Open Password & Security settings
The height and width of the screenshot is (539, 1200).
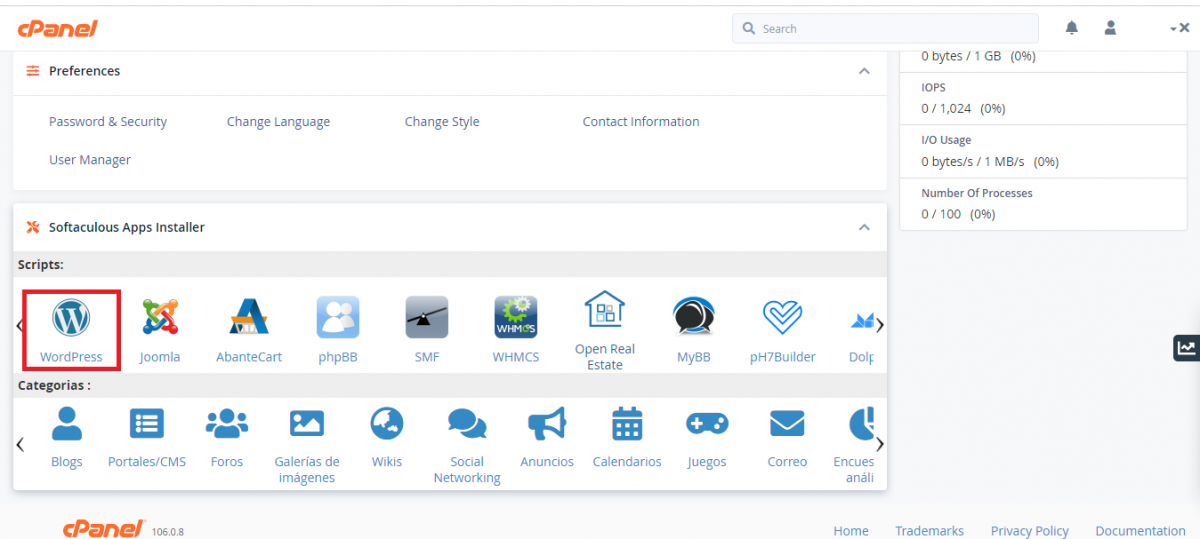(108, 122)
